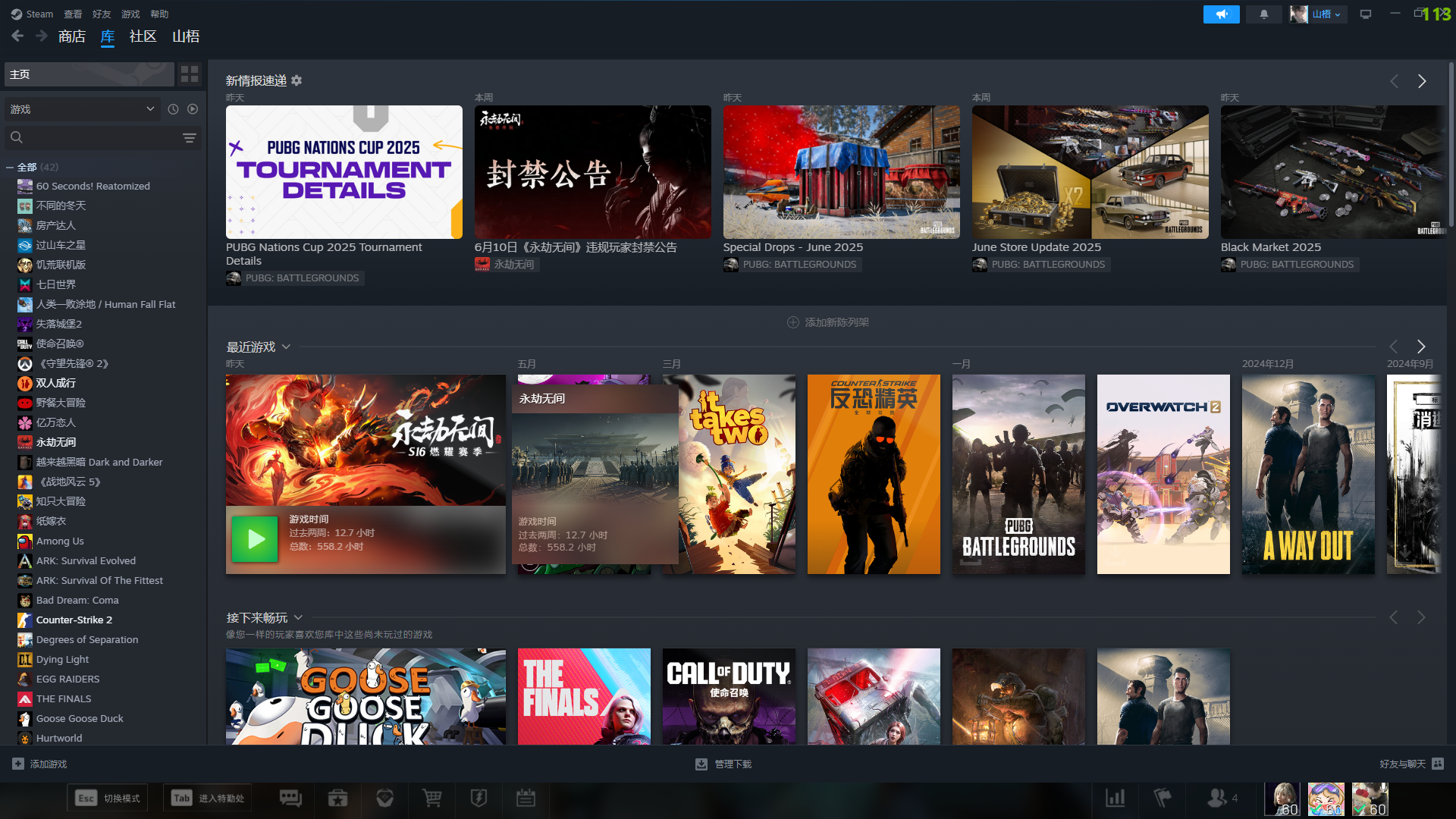Switch to collections grid view icon

click(190, 74)
